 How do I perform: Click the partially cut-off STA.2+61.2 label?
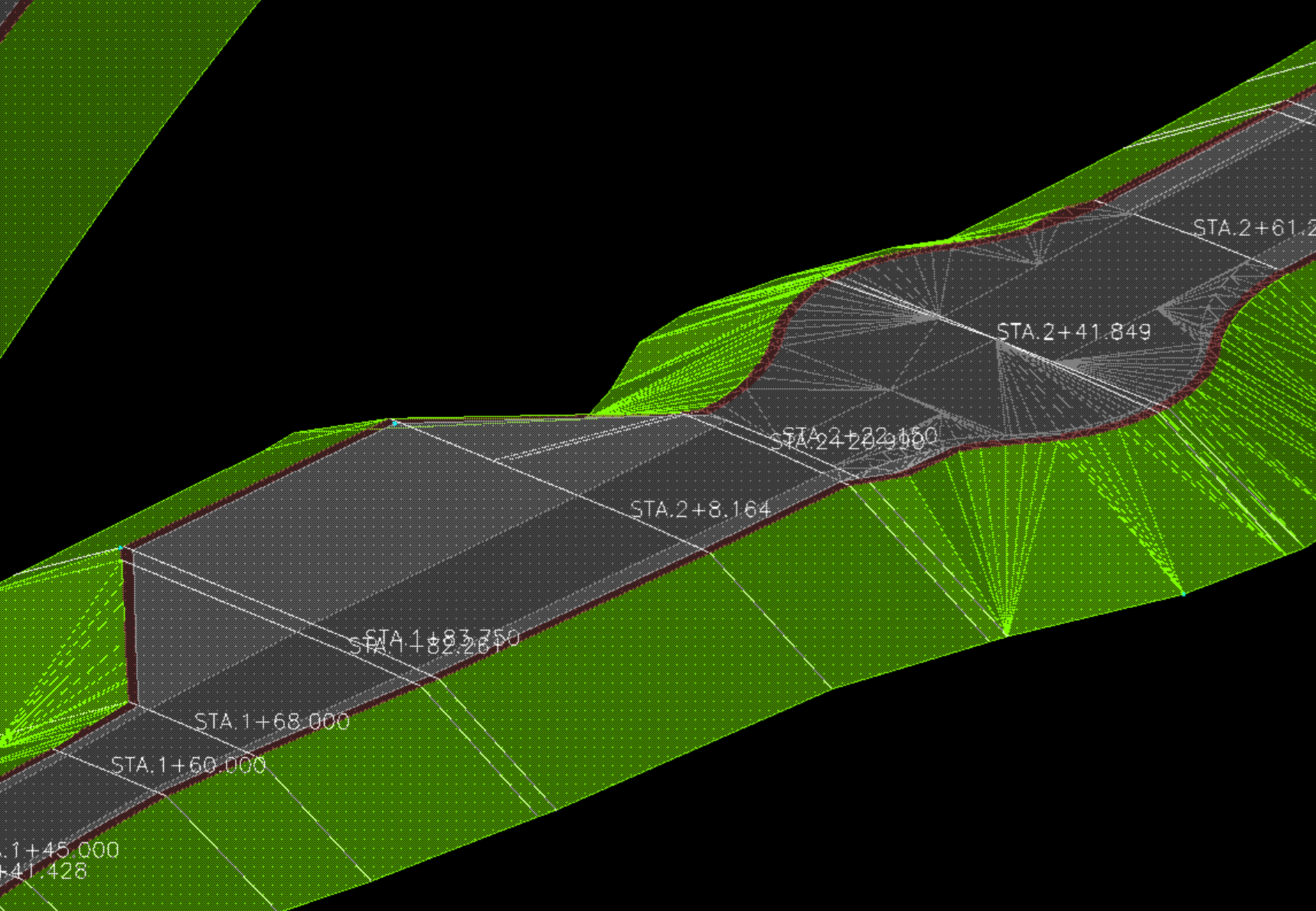pos(1254,228)
